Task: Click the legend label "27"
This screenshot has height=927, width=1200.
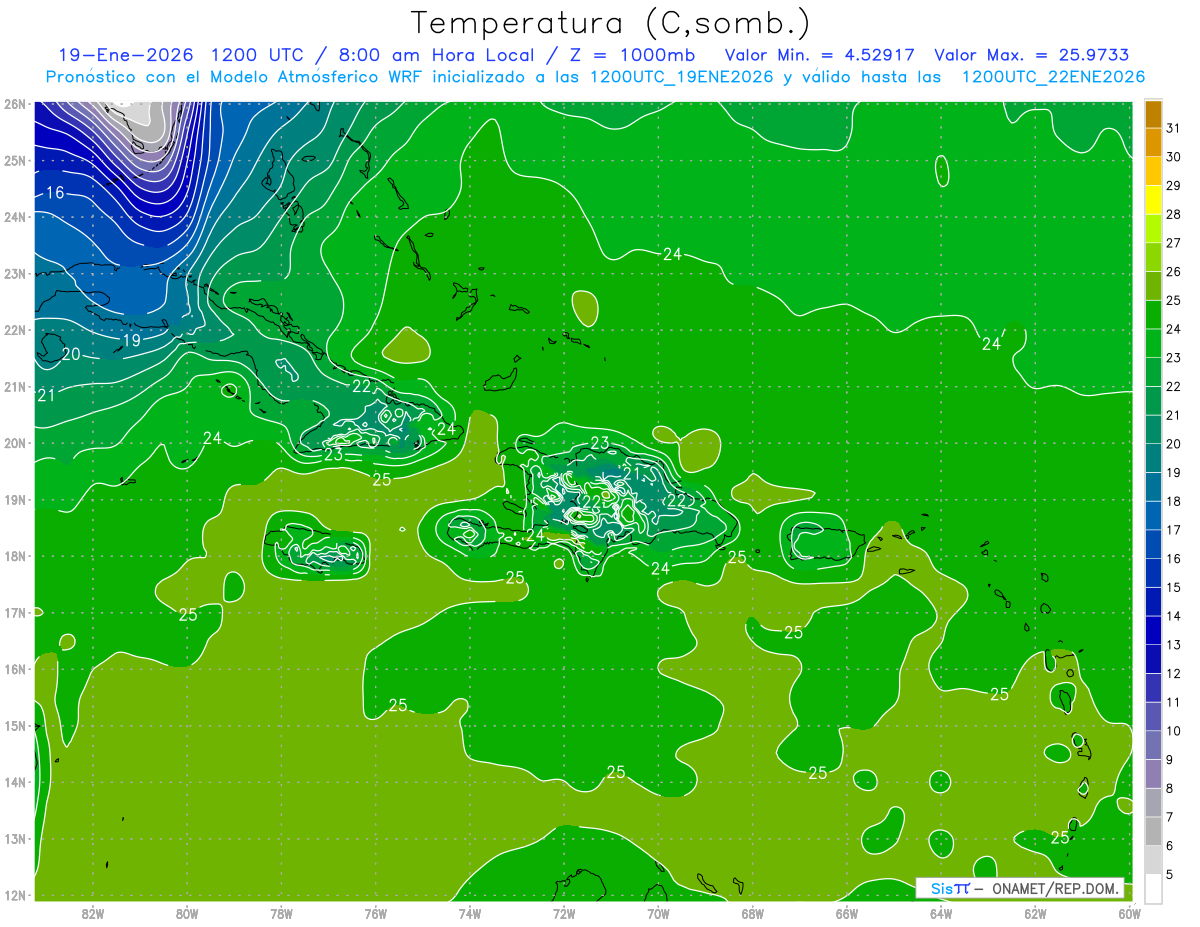Action: (1173, 243)
